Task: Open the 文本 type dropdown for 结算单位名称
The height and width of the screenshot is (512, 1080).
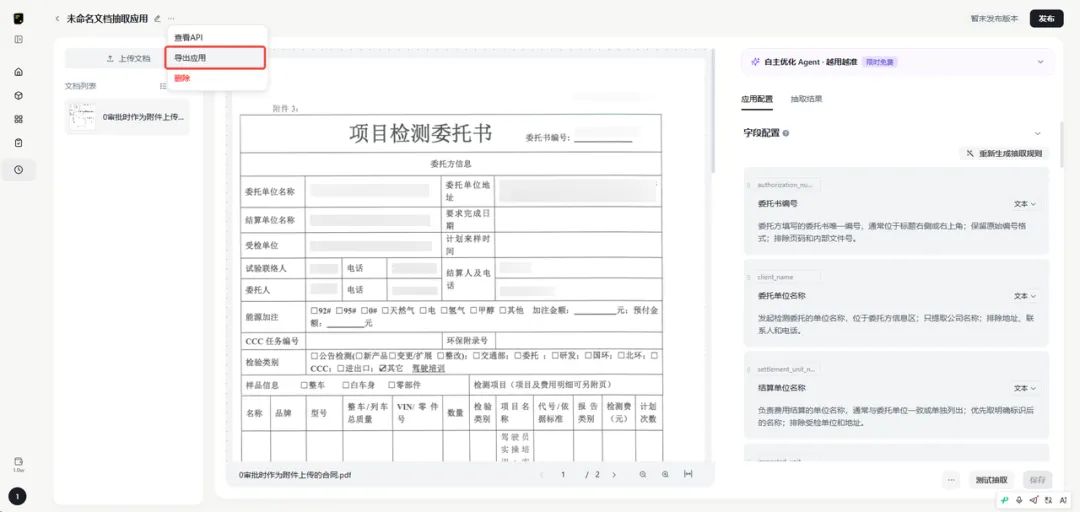Action: click(1025, 388)
